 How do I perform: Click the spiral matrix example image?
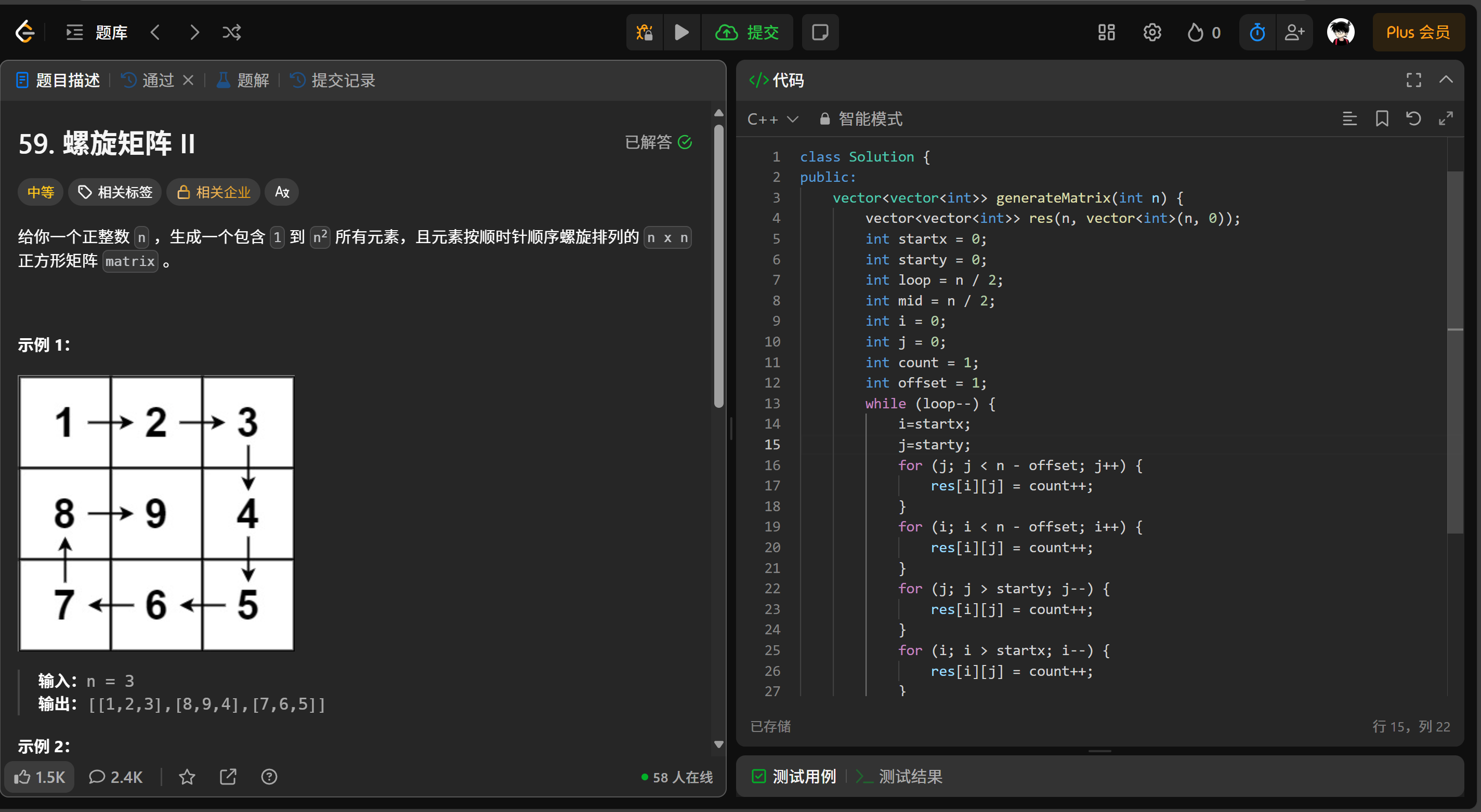click(x=156, y=513)
